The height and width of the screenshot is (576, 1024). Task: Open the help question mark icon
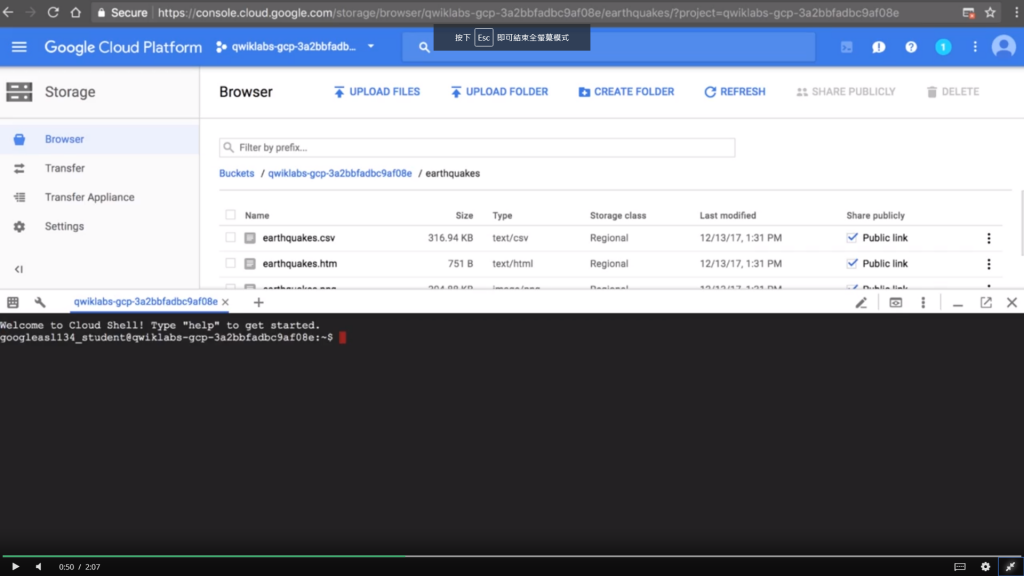pyautogui.click(x=910, y=47)
